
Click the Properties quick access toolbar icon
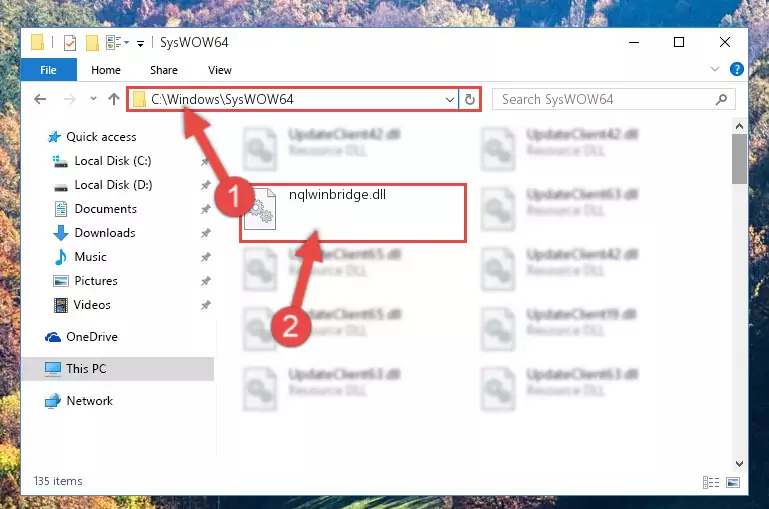(70, 43)
